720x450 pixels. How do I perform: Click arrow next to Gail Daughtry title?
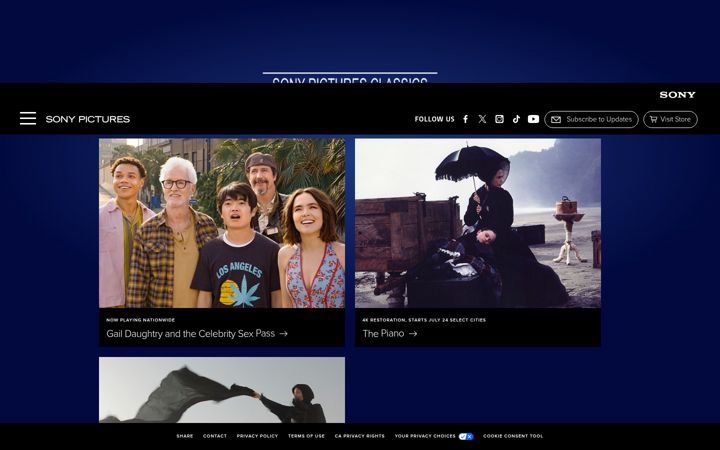tap(283, 334)
